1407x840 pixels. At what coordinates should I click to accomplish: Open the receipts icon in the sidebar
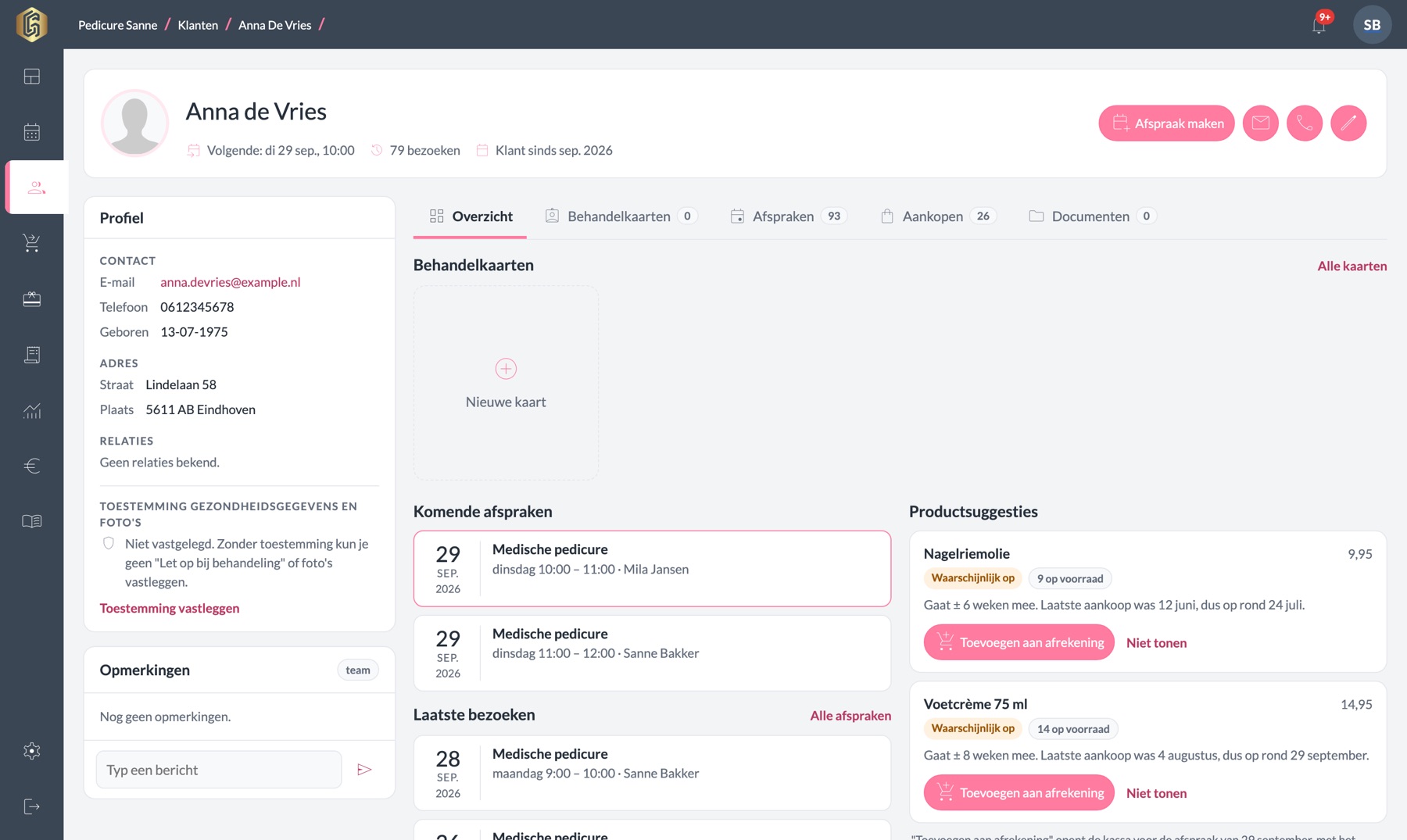(32, 355)
